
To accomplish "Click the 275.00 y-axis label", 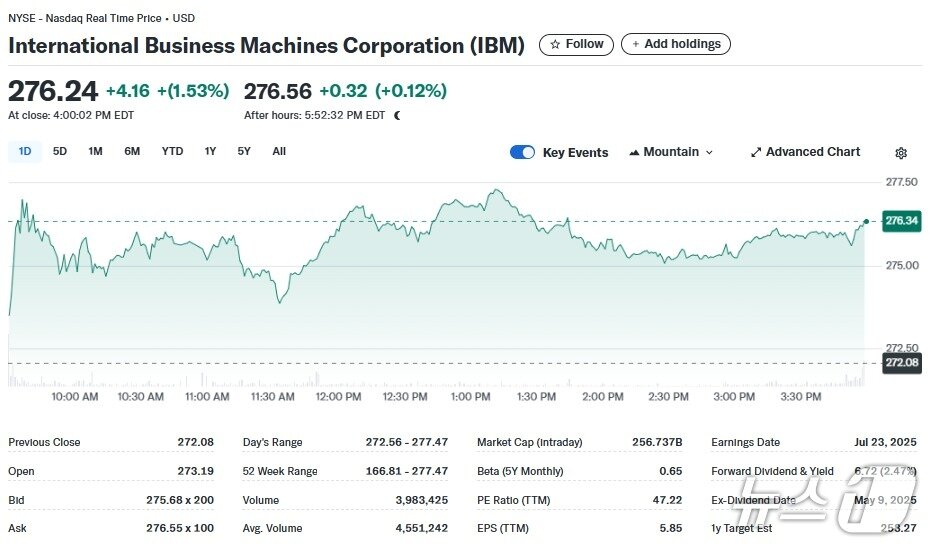I will click(902, 265).
